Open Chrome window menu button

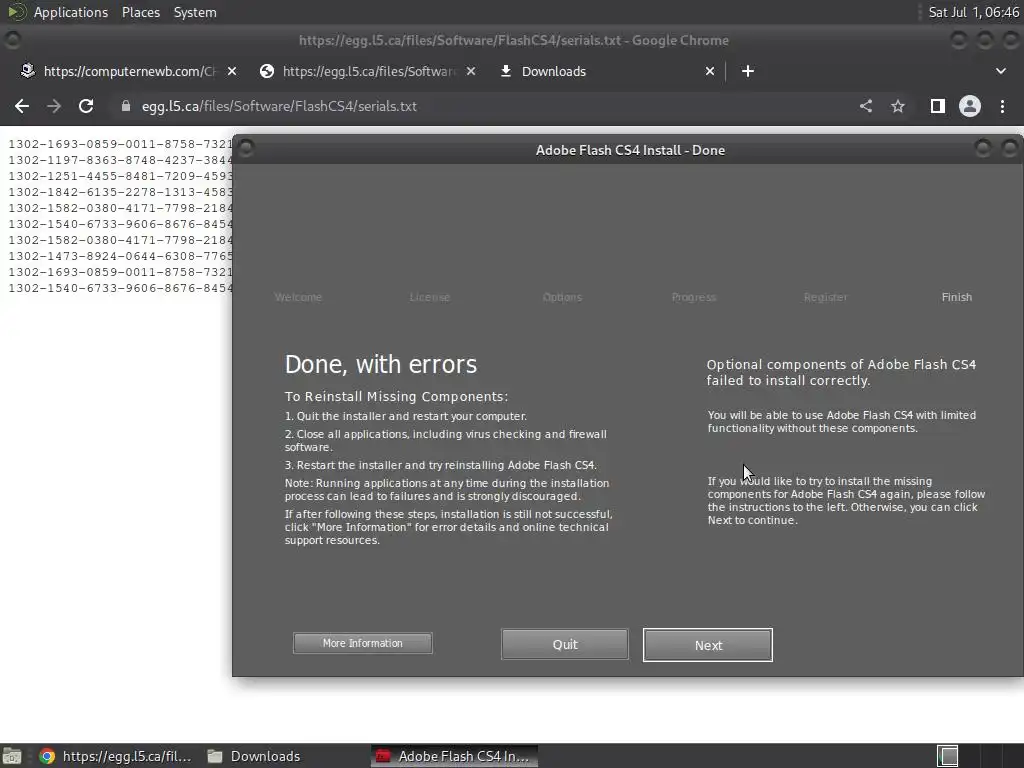click(x=12, y=40)
